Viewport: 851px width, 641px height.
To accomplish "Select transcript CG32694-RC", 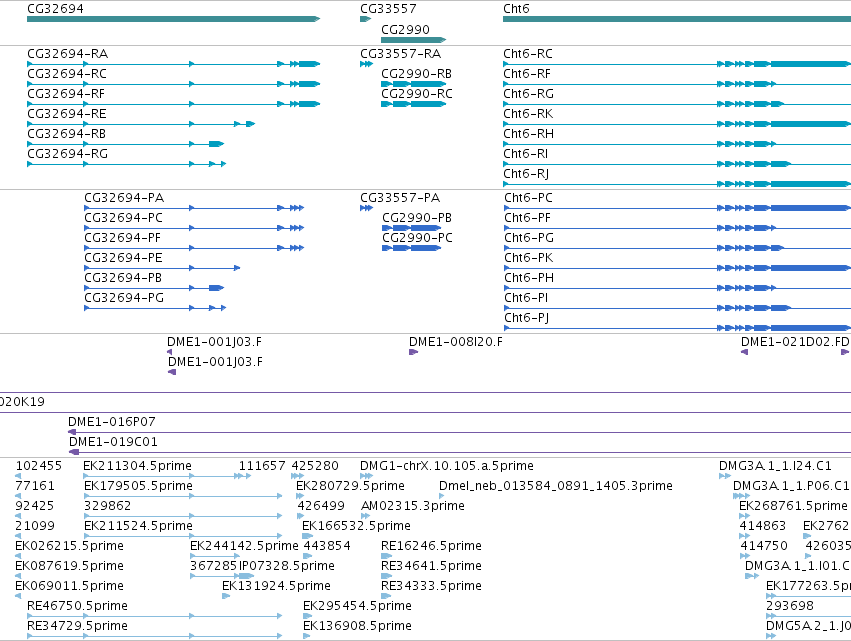I will click(x=174, y=84).
